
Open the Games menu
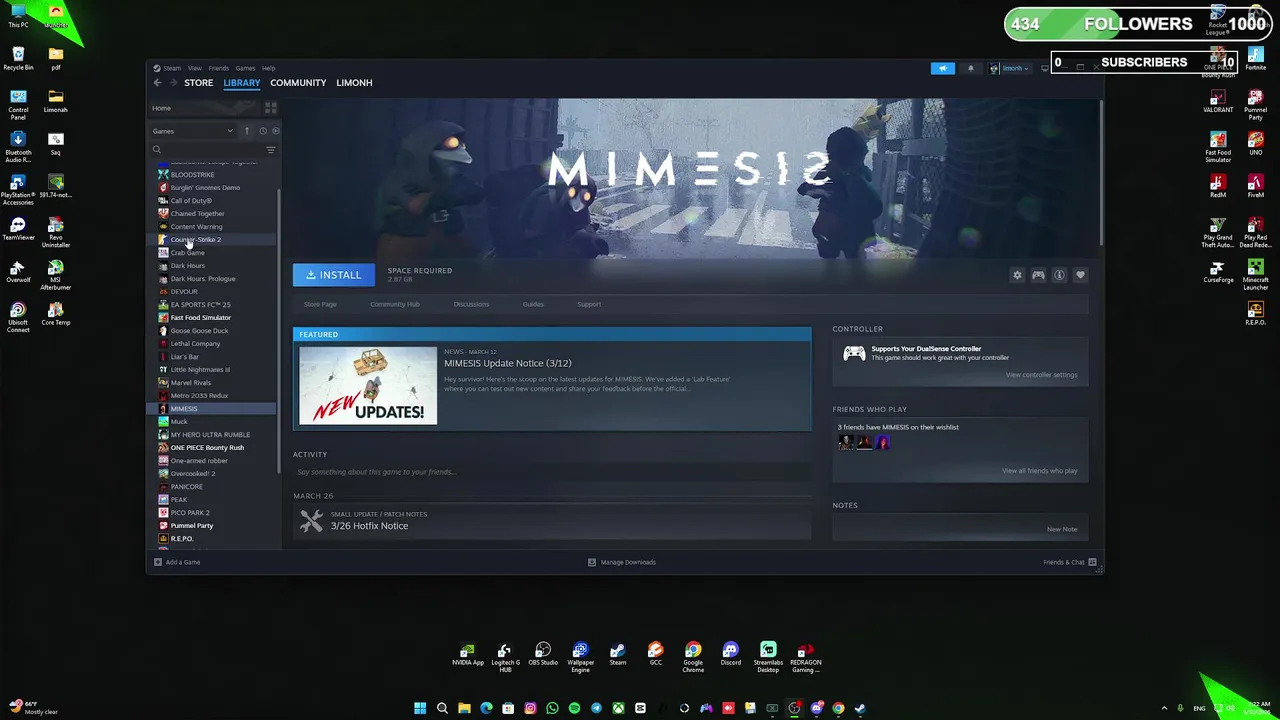245,68
